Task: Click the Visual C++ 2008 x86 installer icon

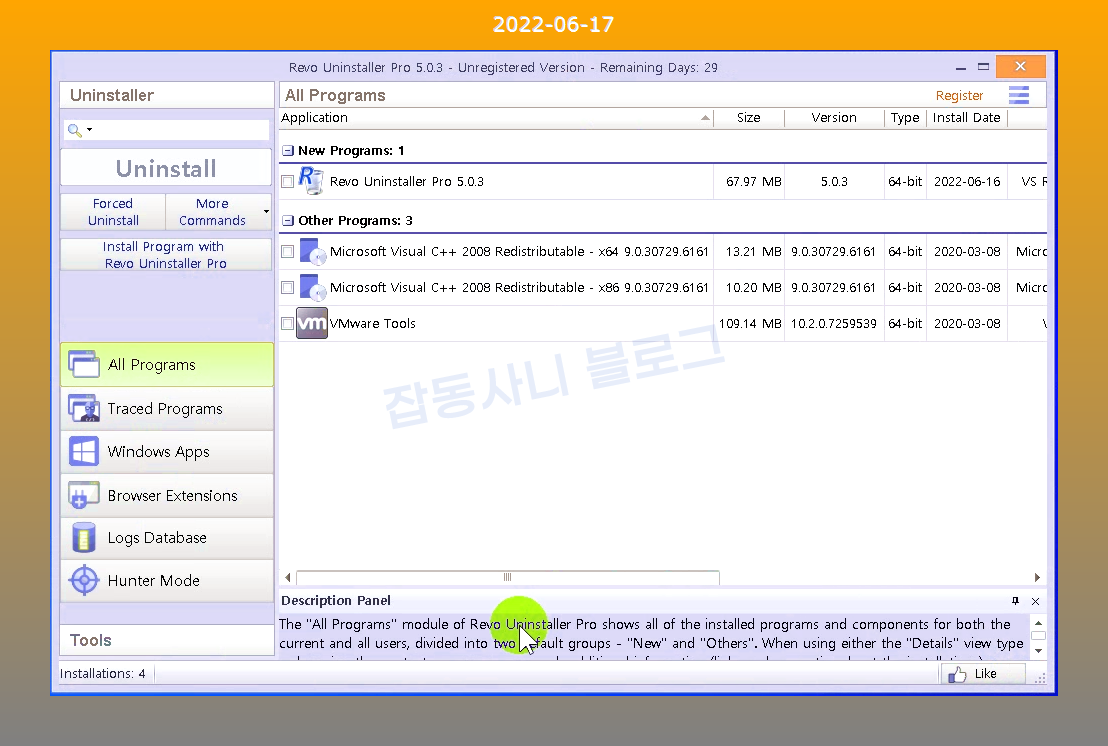Action: click(x=312, y=288)
